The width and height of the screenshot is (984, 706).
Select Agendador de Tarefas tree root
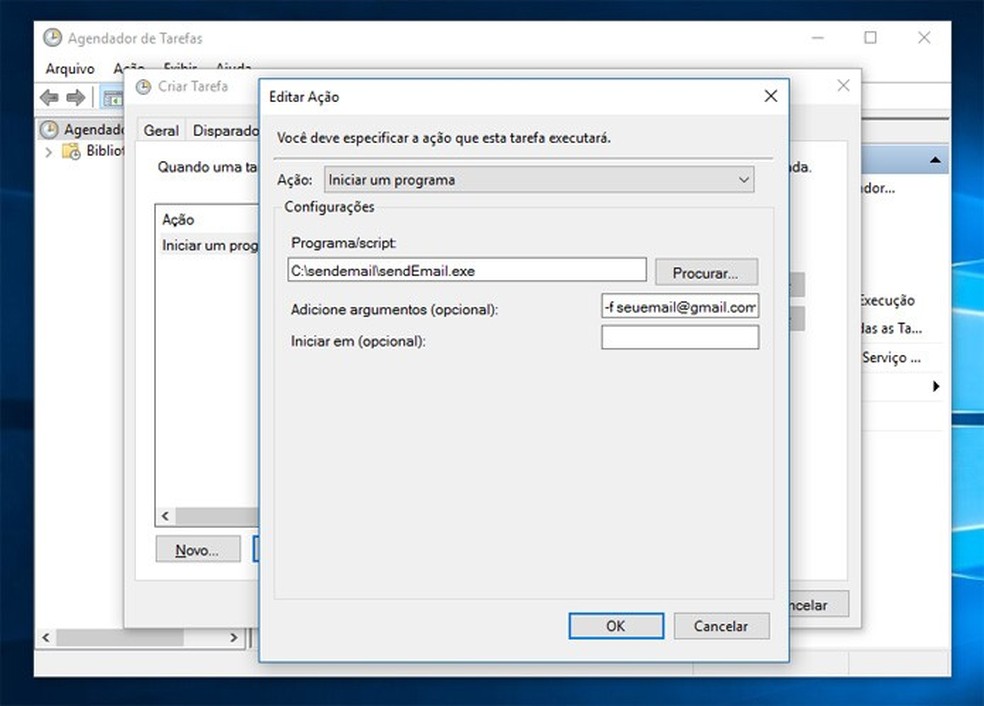pyautogui.click(x=83, y=129)
